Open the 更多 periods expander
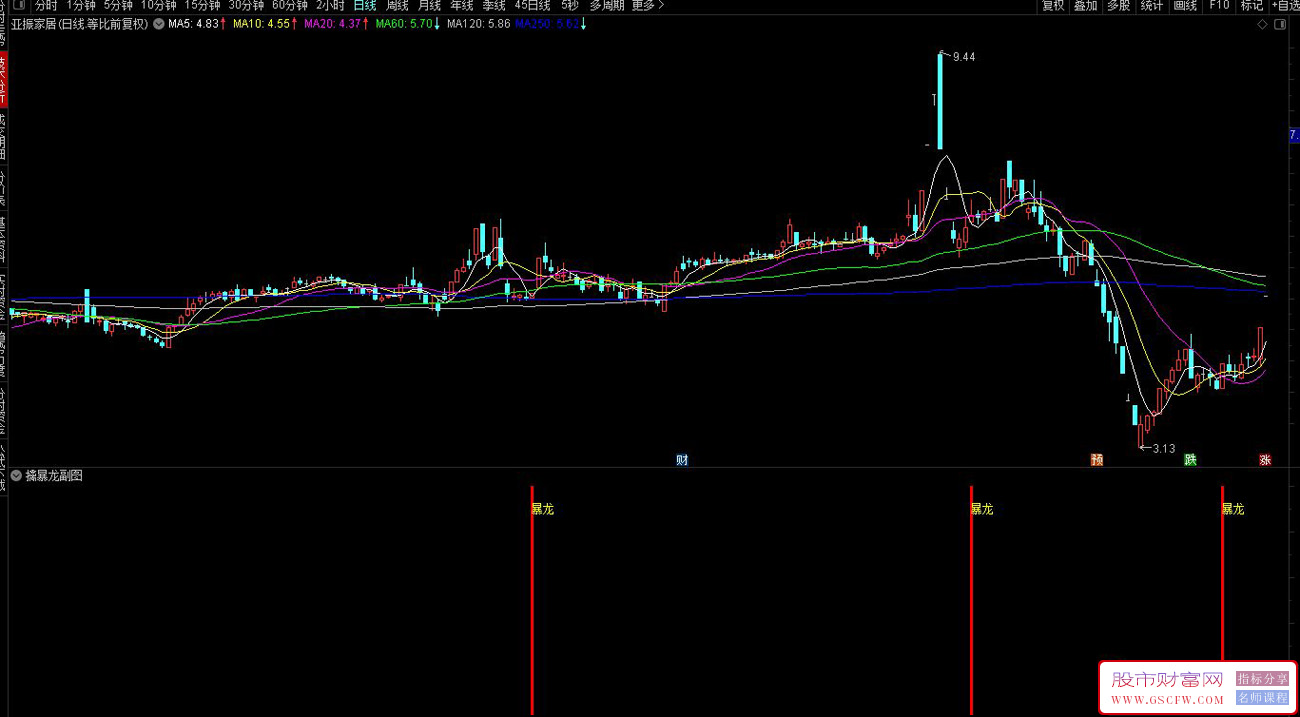1300x717 pixels. click(x=648, y=5)
